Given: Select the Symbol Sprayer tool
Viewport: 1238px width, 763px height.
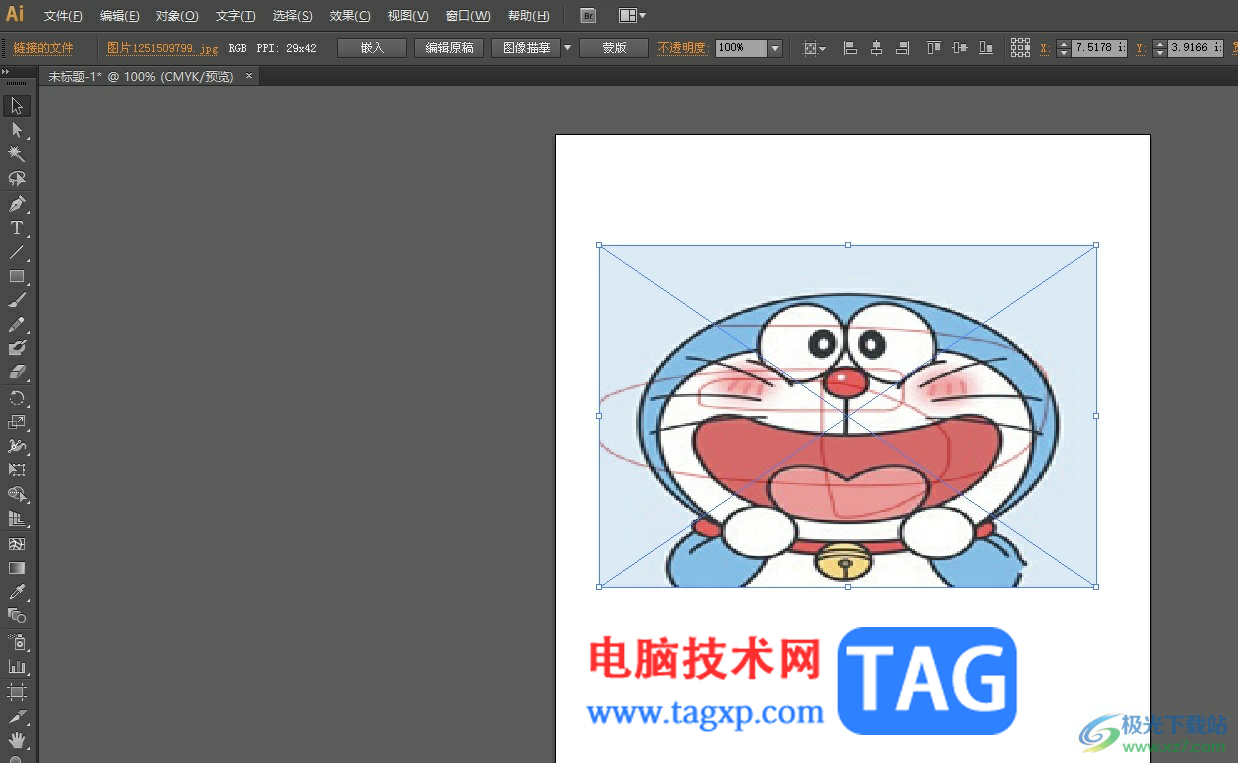Looking at the screenshot, I should [17, 642].
